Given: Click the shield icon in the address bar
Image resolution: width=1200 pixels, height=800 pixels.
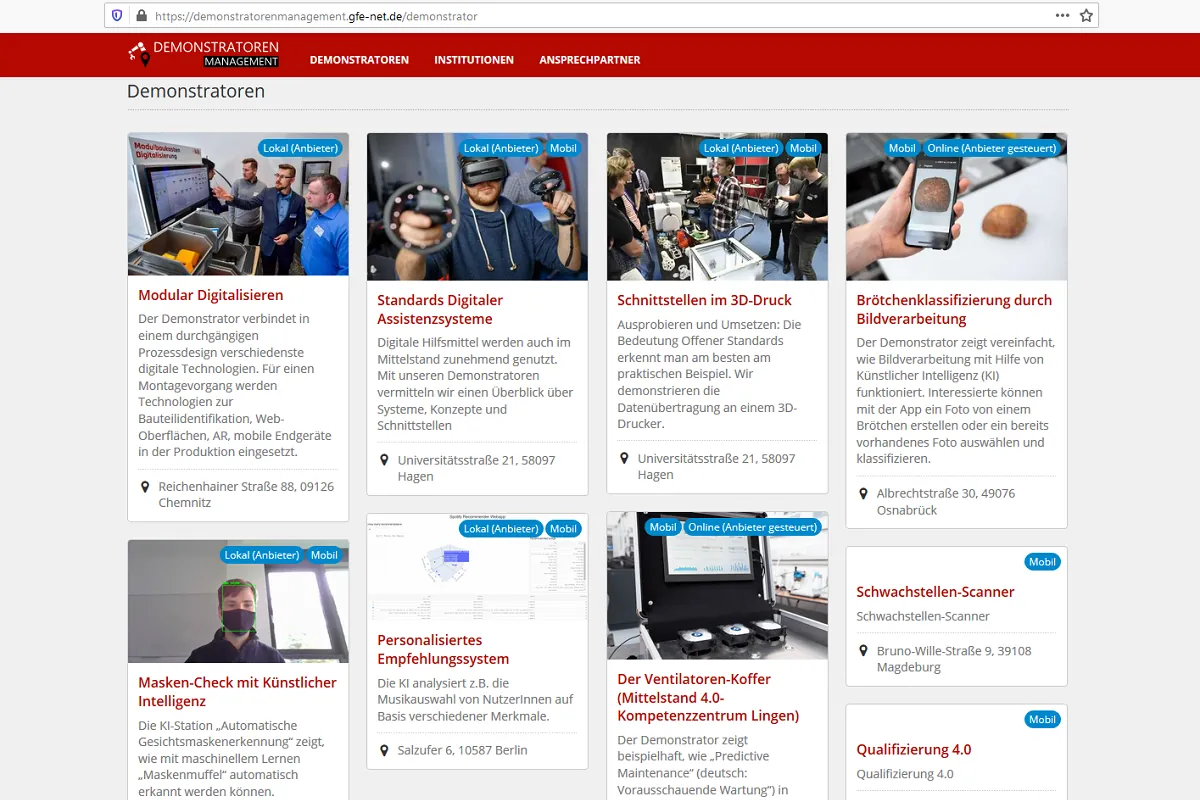Looking at the screenshot, I should (116, 16).
